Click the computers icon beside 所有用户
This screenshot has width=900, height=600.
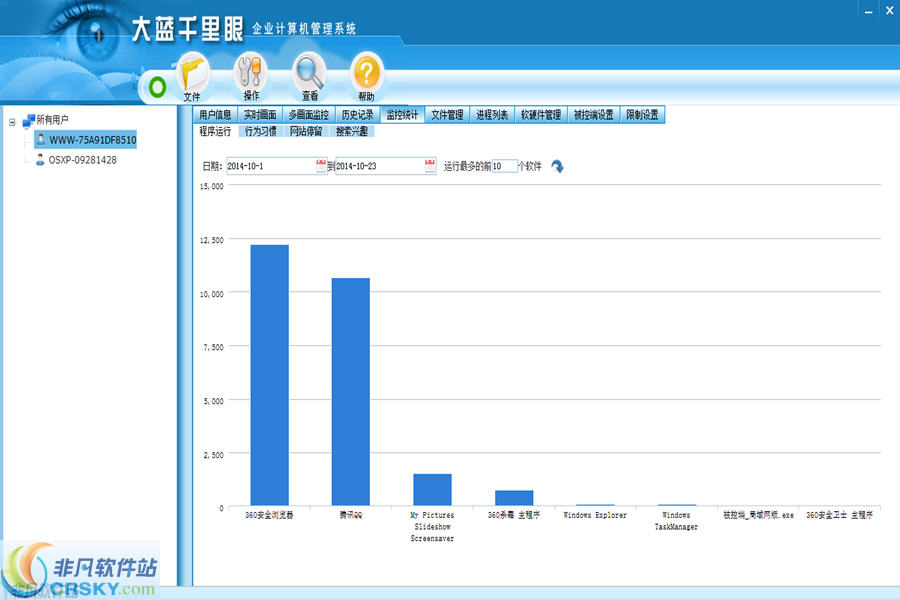coord(28,120)
